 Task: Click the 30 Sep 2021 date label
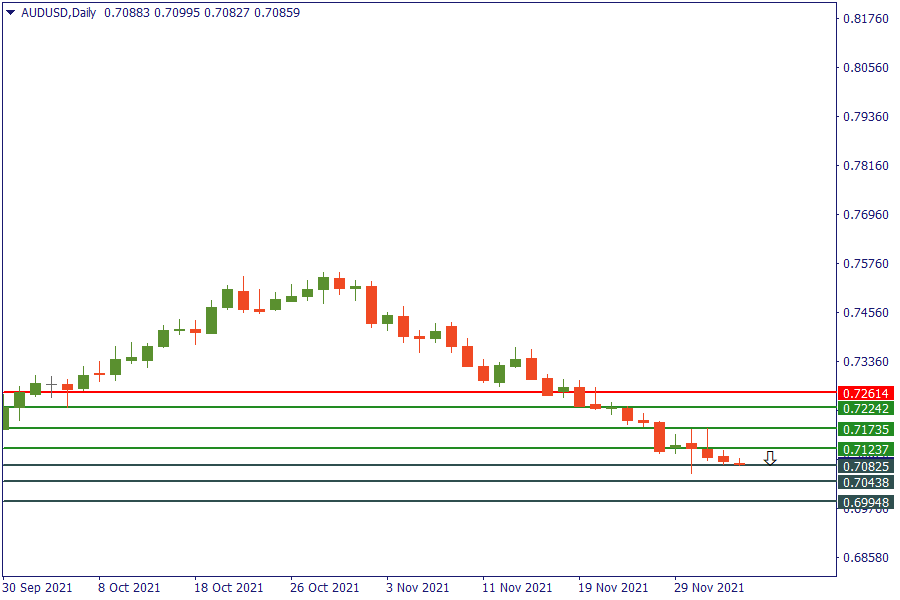37,588
